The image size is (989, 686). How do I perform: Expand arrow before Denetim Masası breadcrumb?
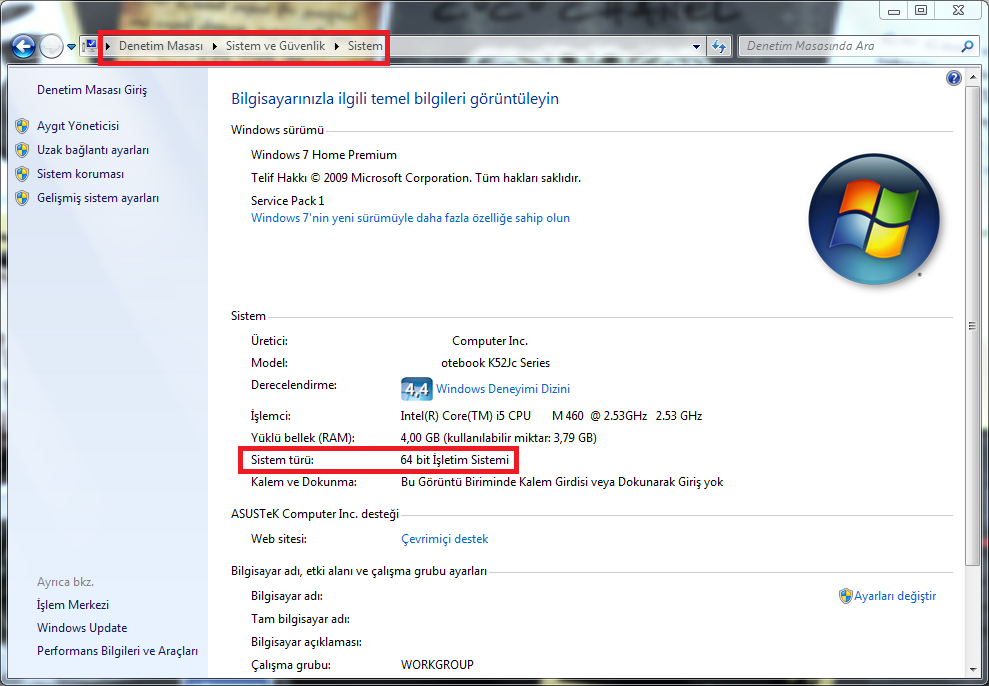click(108, 46)
